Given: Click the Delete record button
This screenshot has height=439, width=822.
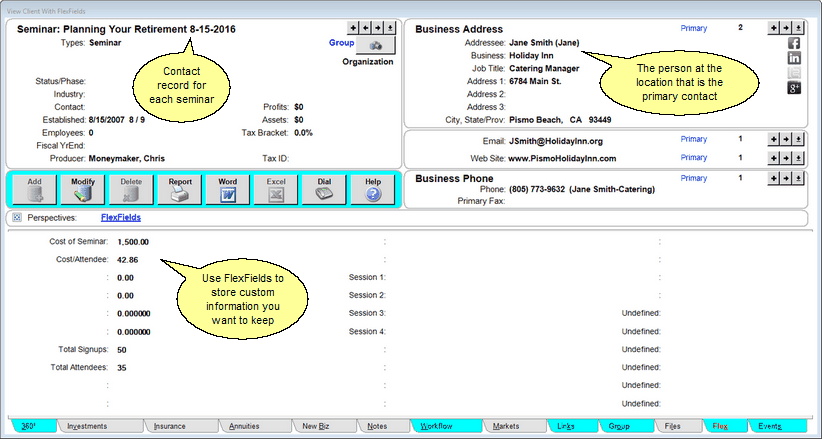Looking at the screenshot, I should [x=131, y=189].
